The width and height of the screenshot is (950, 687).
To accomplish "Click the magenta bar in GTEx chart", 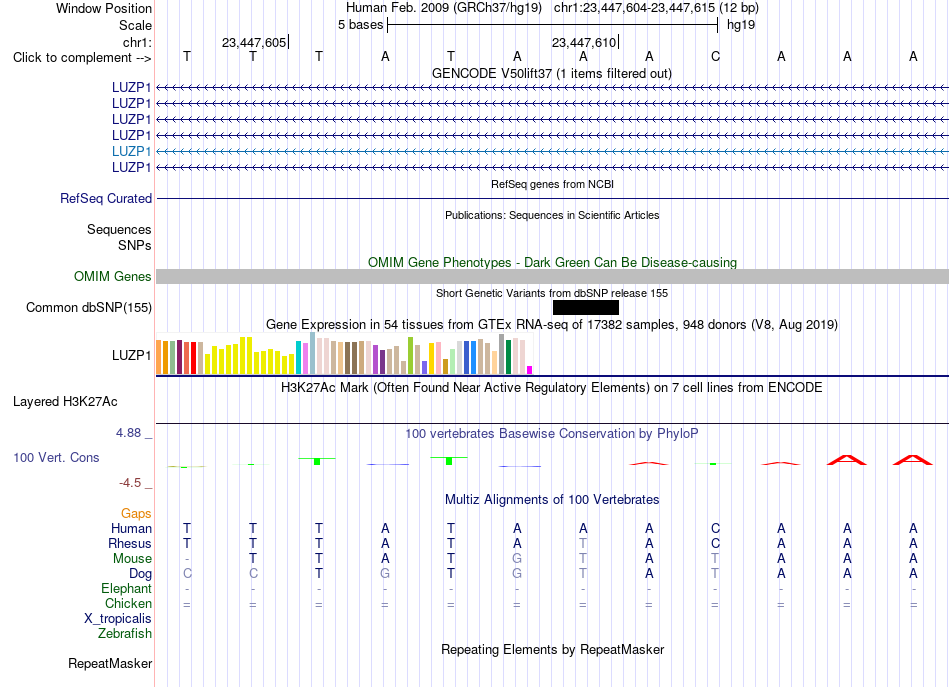I will click(530, 370).
